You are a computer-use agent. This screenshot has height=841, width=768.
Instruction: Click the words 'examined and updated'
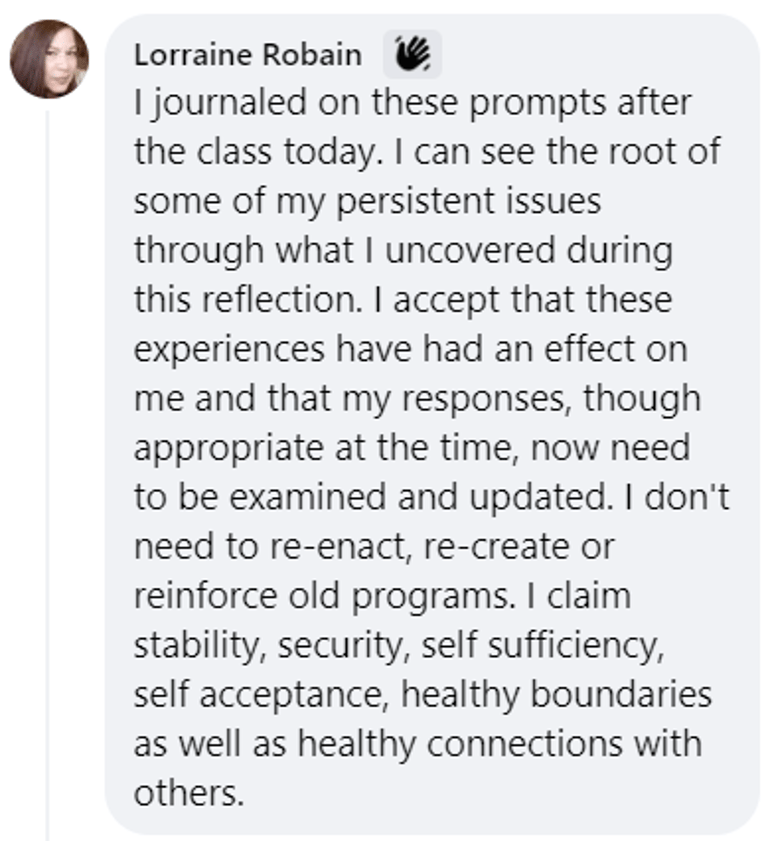click(421, 498)
